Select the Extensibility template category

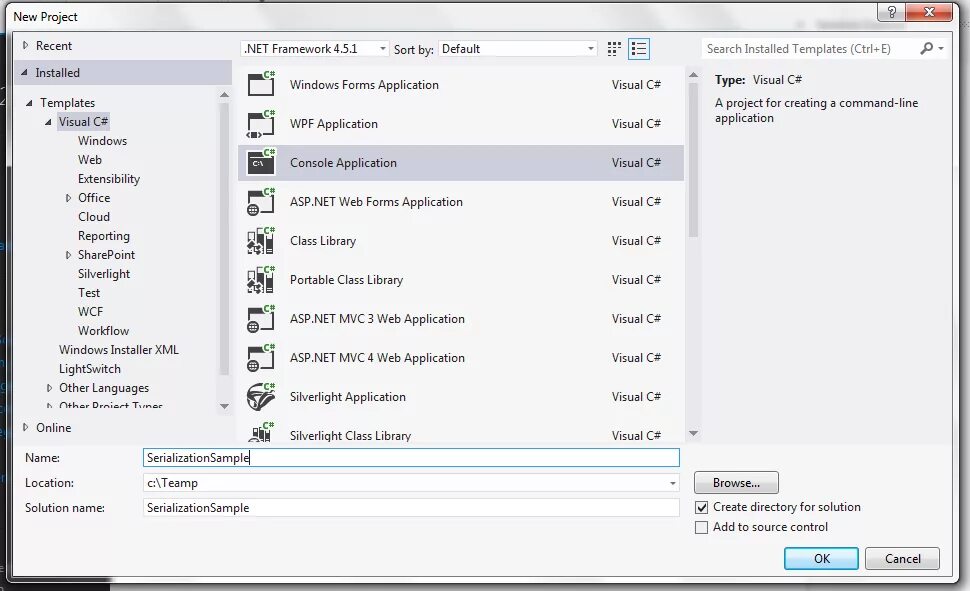pos(109,179)
